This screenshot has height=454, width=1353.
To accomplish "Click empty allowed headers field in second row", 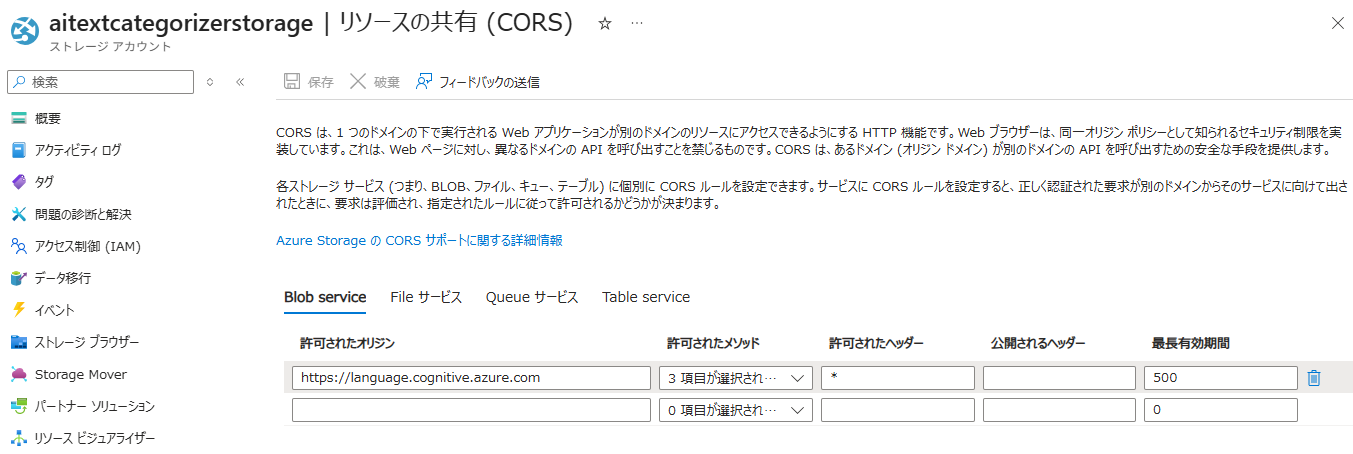I will click(x=898, y=410).
